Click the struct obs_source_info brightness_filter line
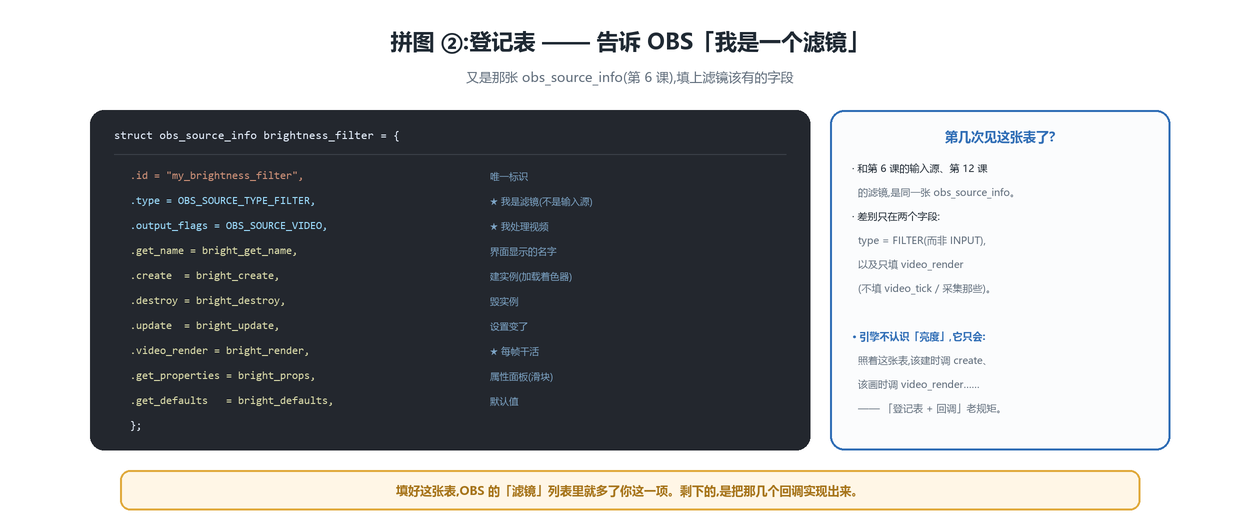1260x520 pixels. pyautogui.click(x=257, y=135)
